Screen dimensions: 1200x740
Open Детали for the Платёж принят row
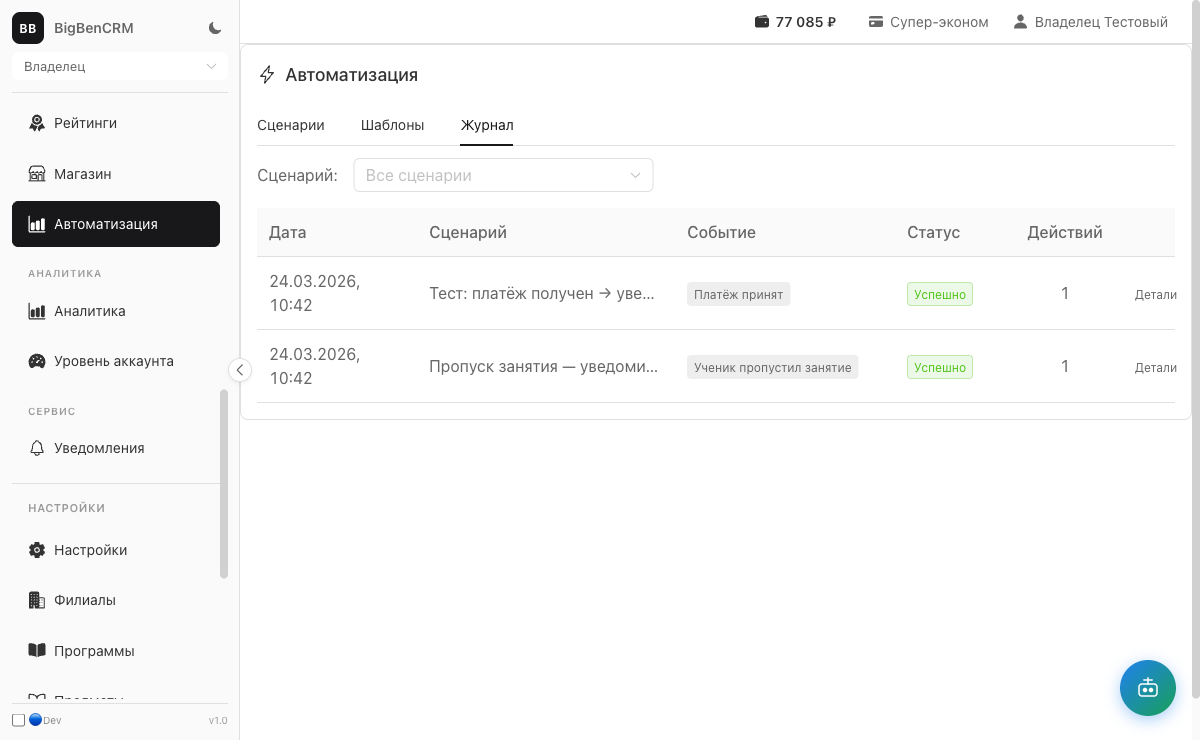point(1155,294)
